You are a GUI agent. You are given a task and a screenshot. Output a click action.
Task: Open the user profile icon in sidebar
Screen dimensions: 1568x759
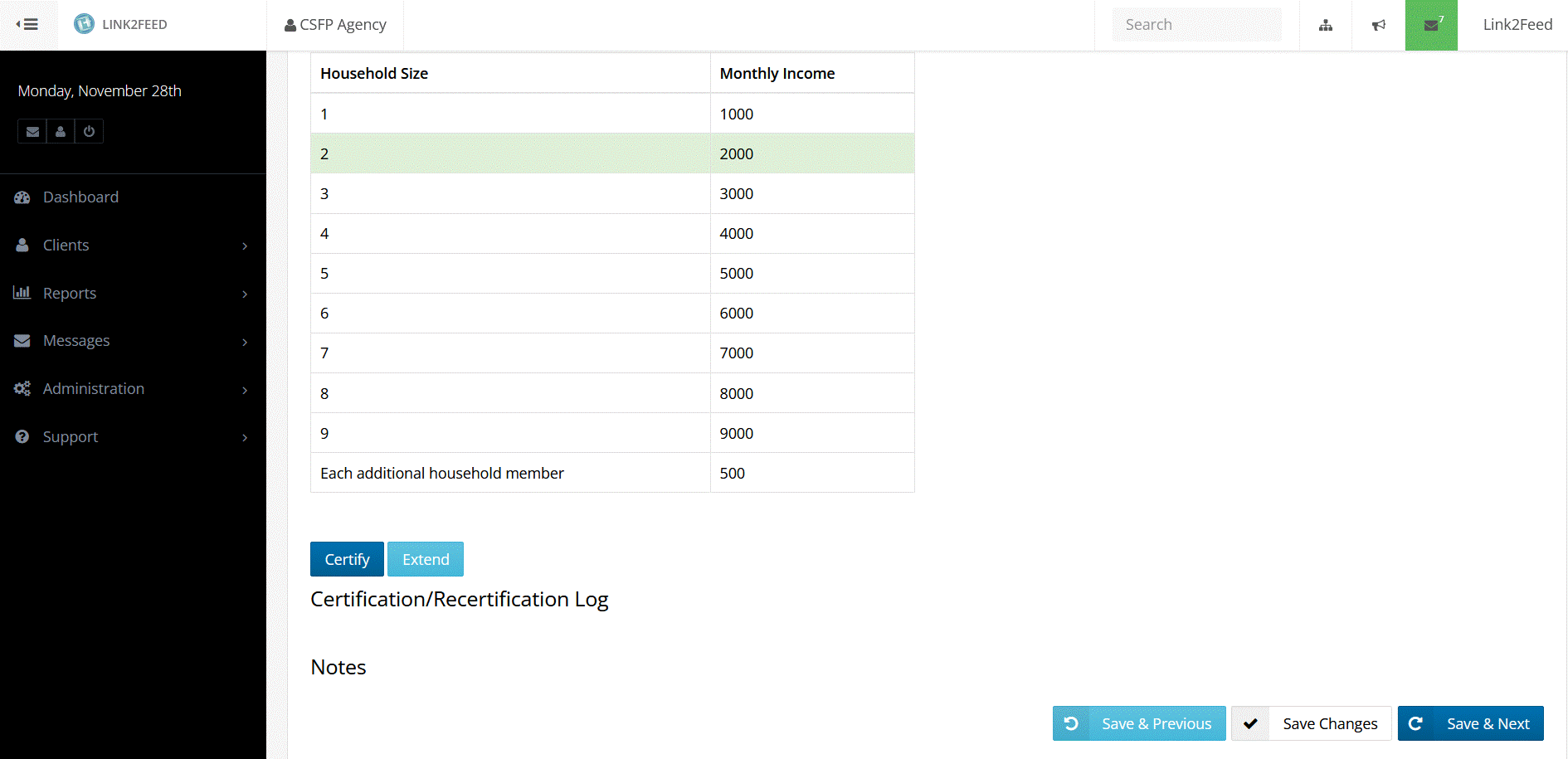click(60, 131)
